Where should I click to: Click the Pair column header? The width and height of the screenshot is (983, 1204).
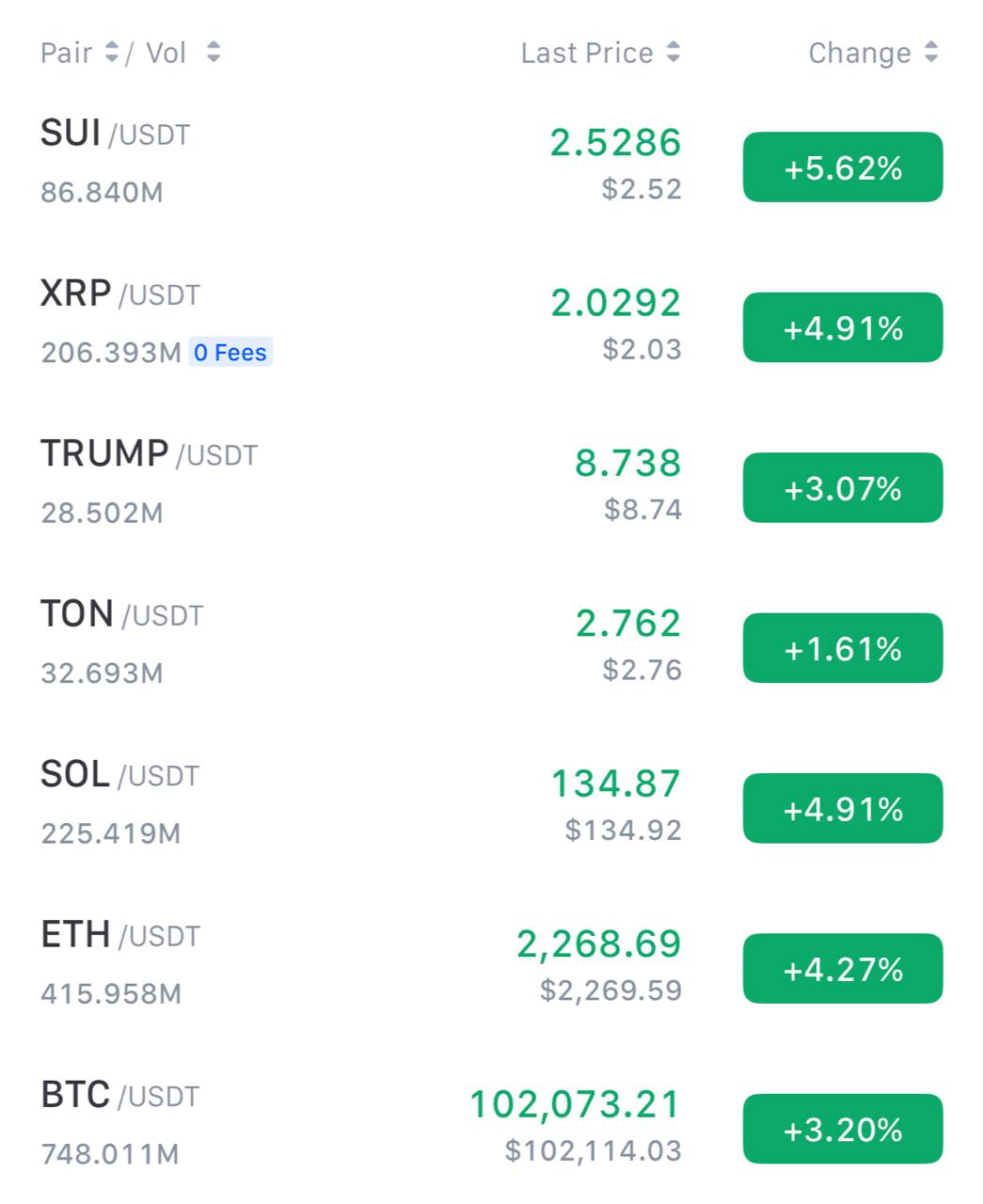66,53
